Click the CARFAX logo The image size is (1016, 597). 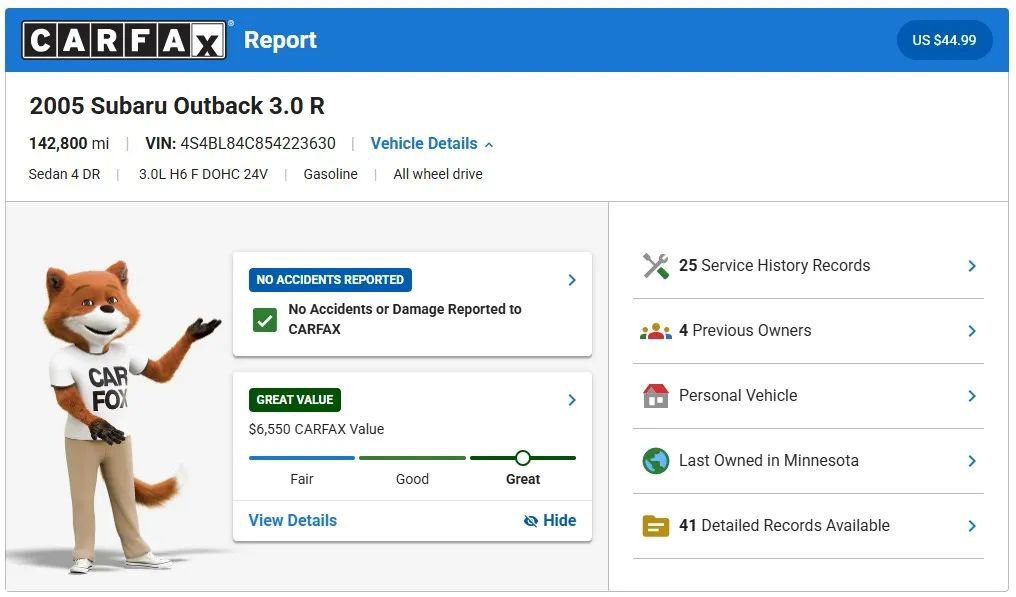pos(124,40)
